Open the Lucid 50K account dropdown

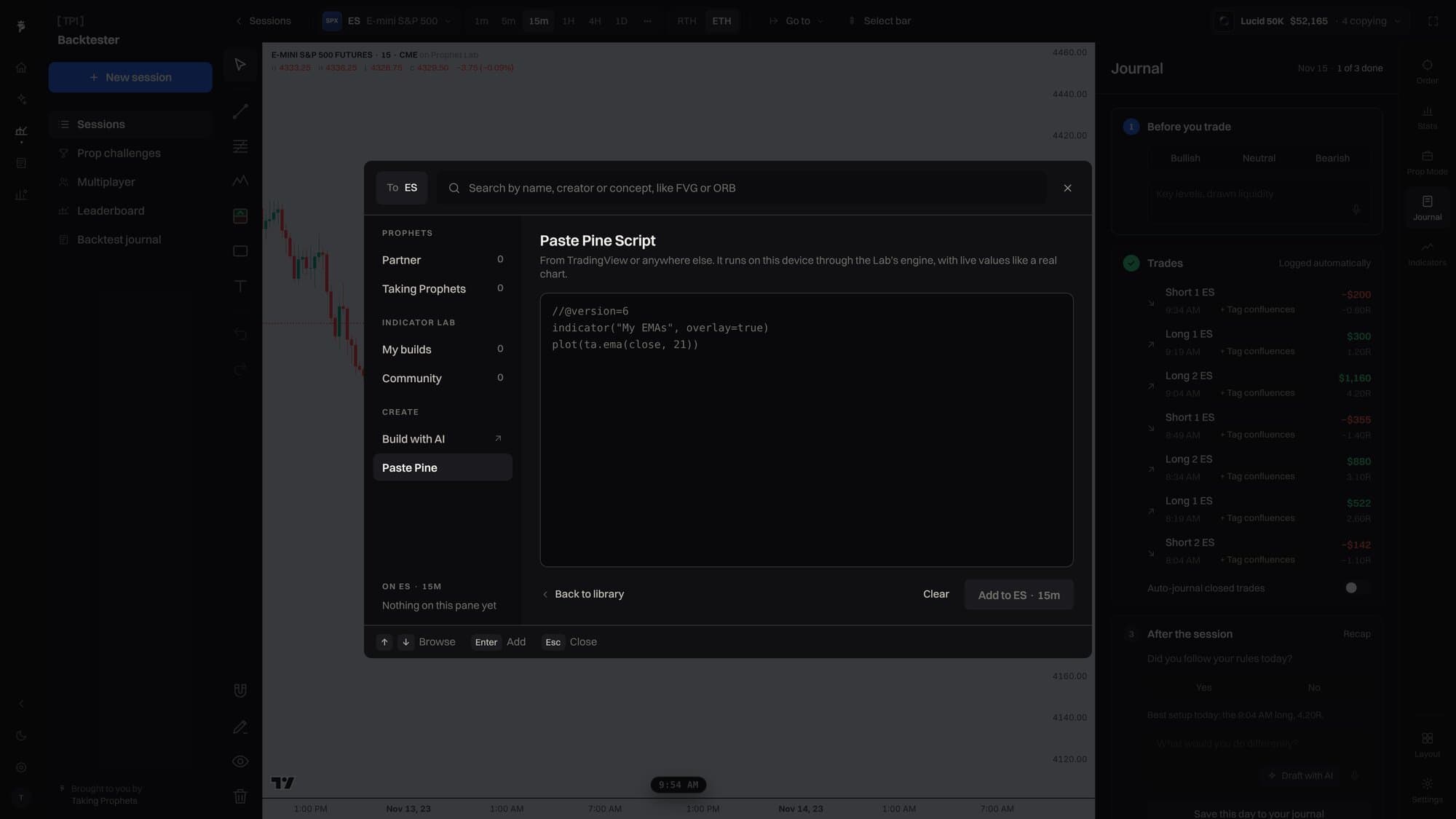point(1309,21)
